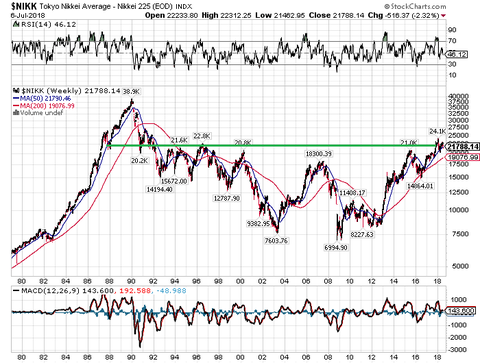
Task: Click the 143.600 MACD tag on the right axis
Action: click(x=460, y=311)
